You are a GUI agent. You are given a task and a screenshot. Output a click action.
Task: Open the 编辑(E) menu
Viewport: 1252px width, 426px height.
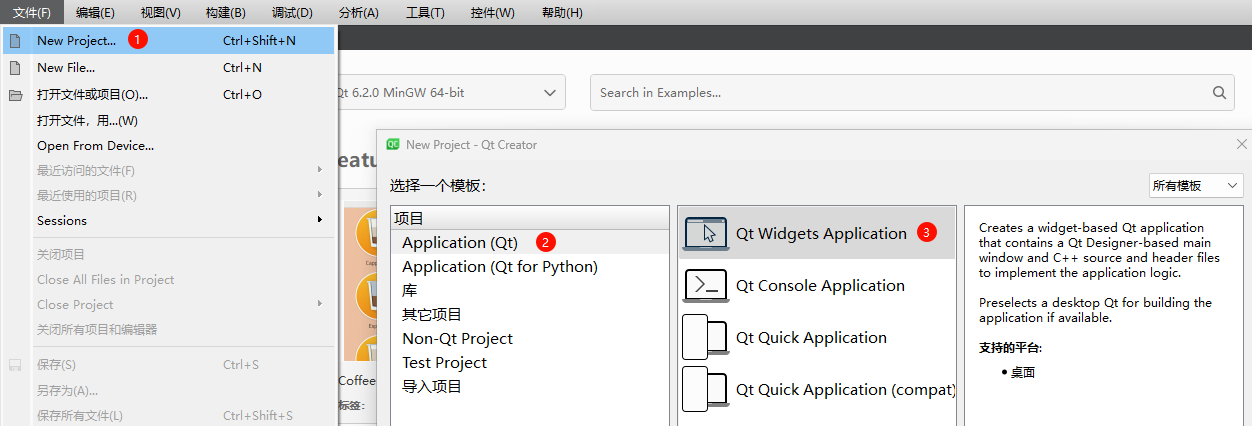click(x=95, y=12)
